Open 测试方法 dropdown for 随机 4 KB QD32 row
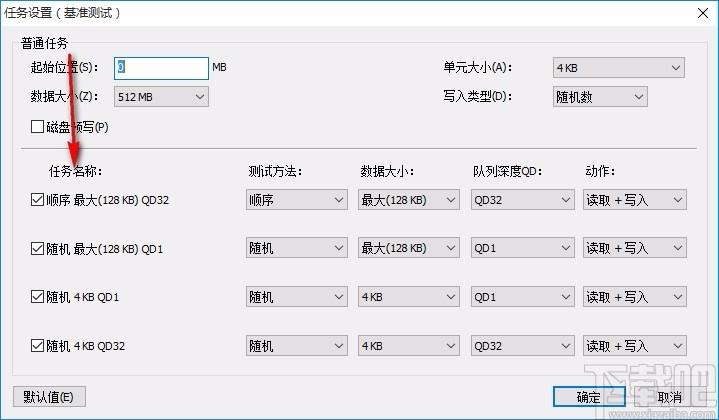This screenshot has width=719, height=420. pos(297,346)
